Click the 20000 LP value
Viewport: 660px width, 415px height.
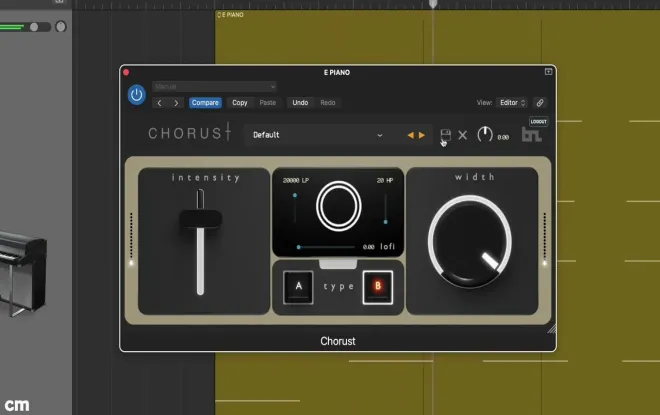click(295, 180)
